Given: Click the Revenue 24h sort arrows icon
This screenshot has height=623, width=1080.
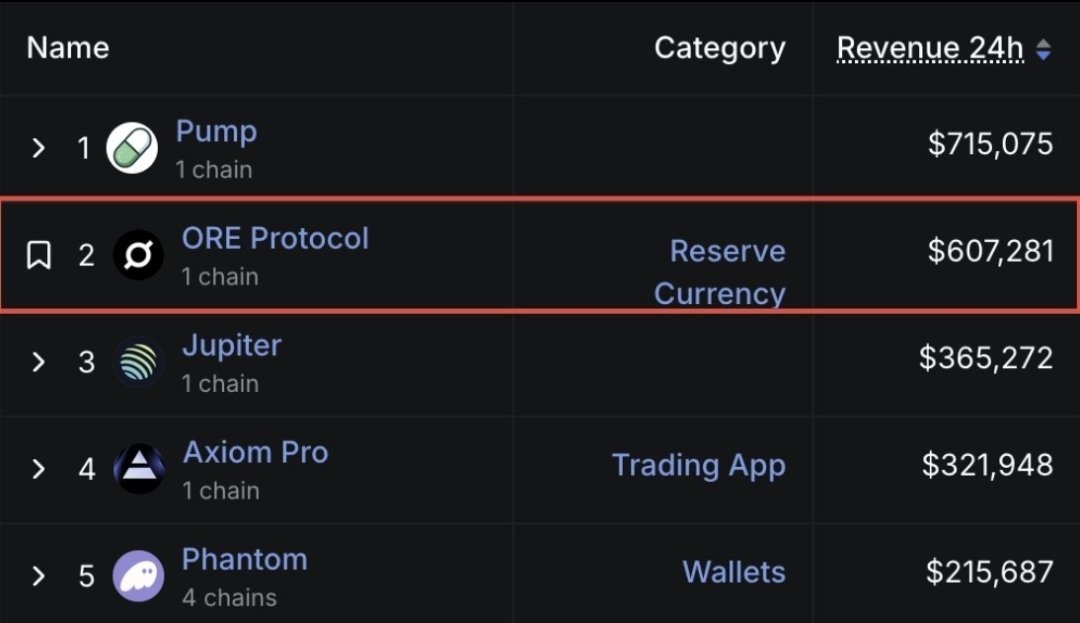Looking at the screenshot, I should pos(1043,49).
